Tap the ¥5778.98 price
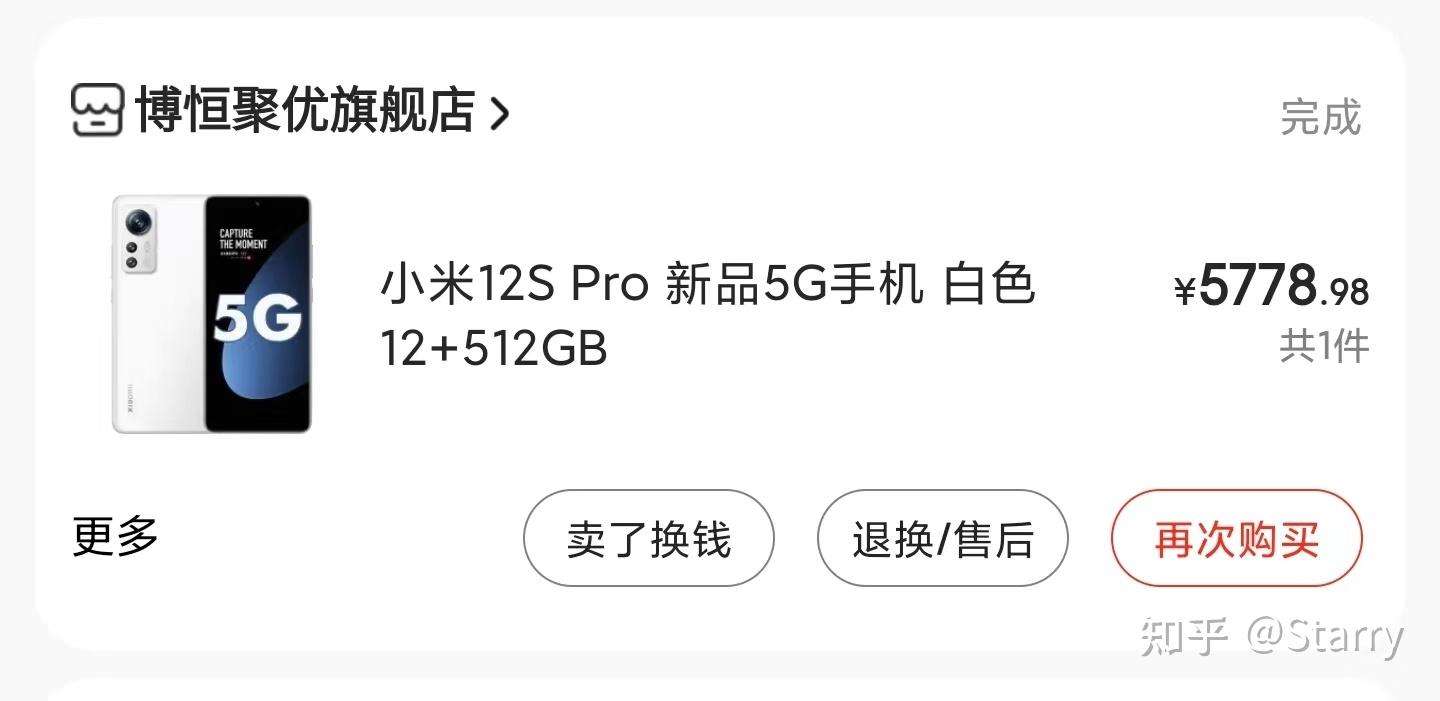1440x701 pixels. pyautogui.click(x=1271, y=287)
